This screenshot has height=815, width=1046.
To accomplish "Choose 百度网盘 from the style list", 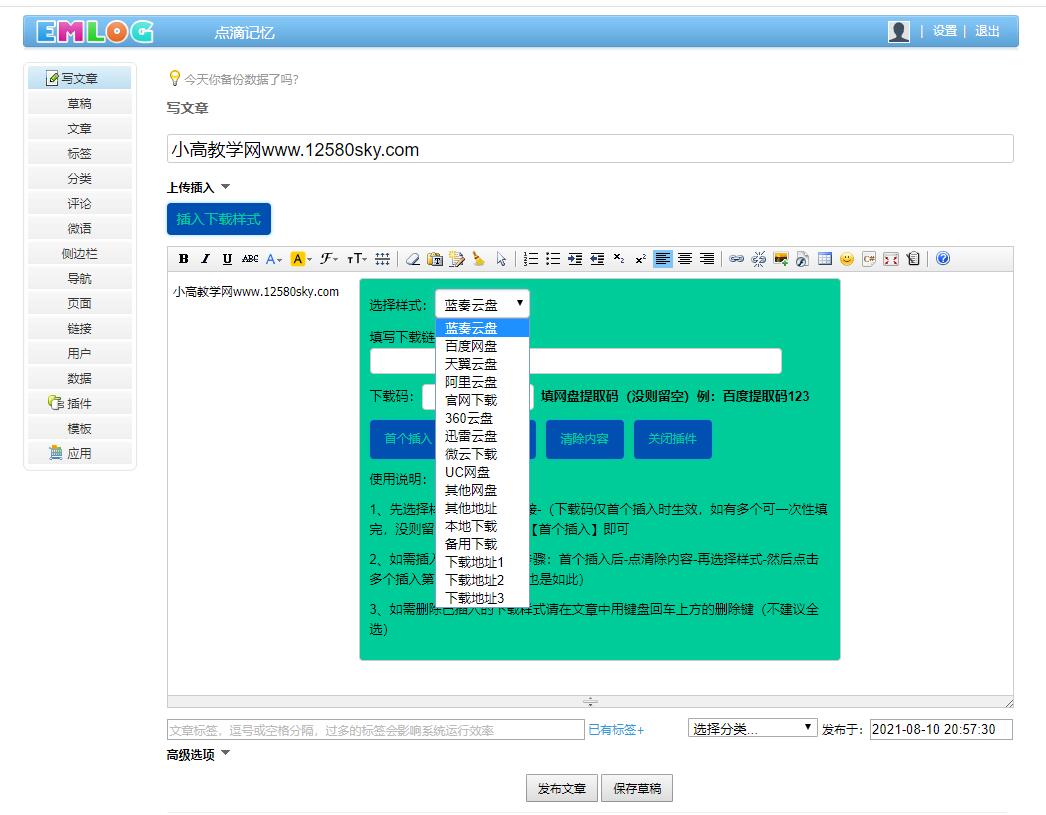I will click(x=482, y=346).
